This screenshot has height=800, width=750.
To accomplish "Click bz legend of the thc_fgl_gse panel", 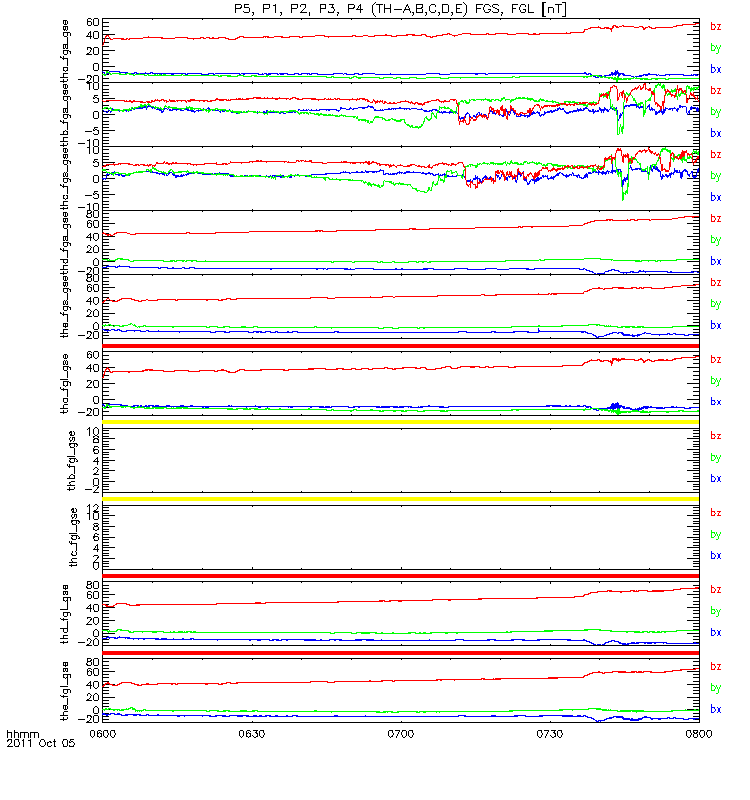I will [x=716, y=513].
